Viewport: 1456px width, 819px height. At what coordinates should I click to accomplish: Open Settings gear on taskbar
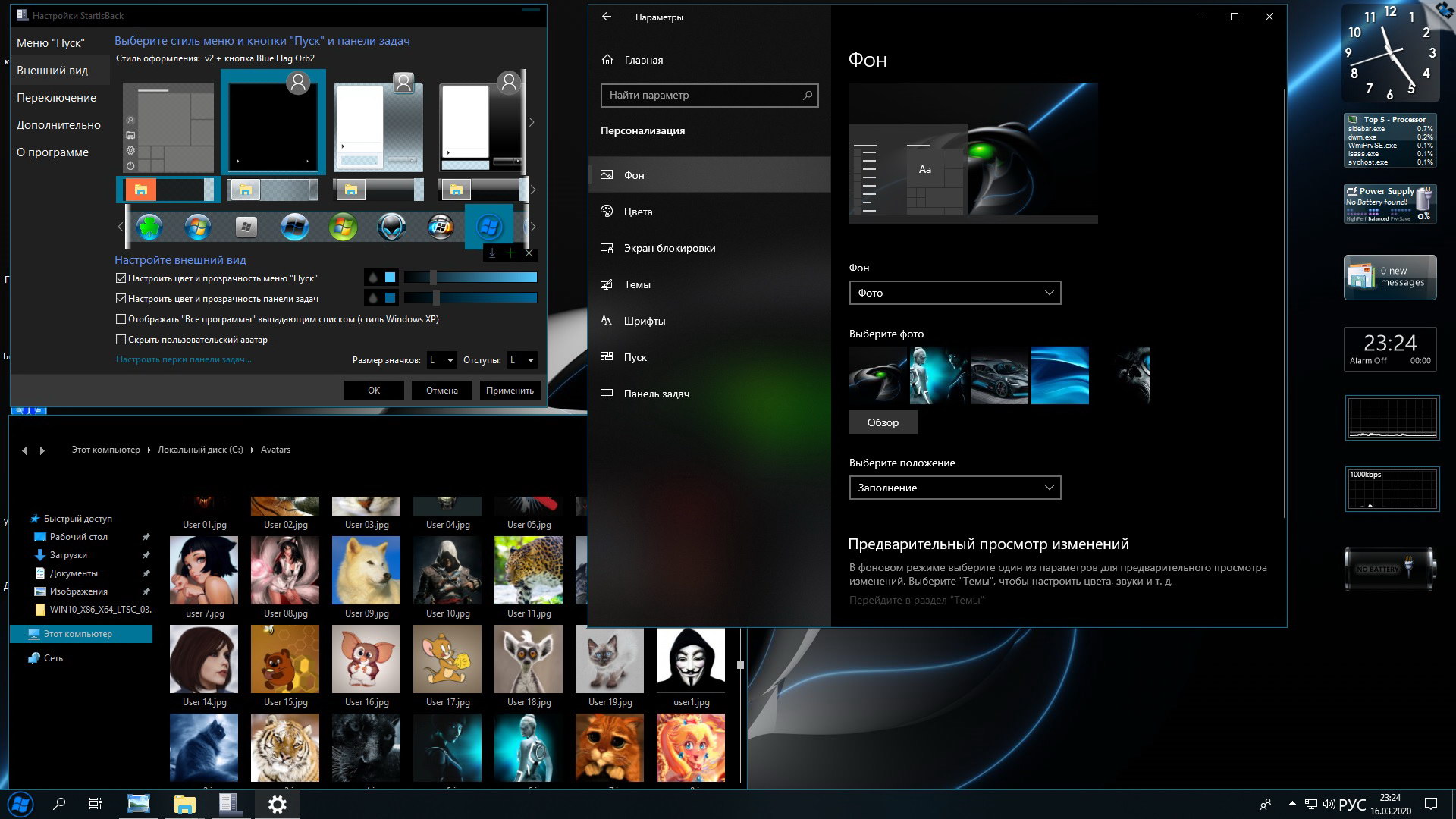coord(278,805)
